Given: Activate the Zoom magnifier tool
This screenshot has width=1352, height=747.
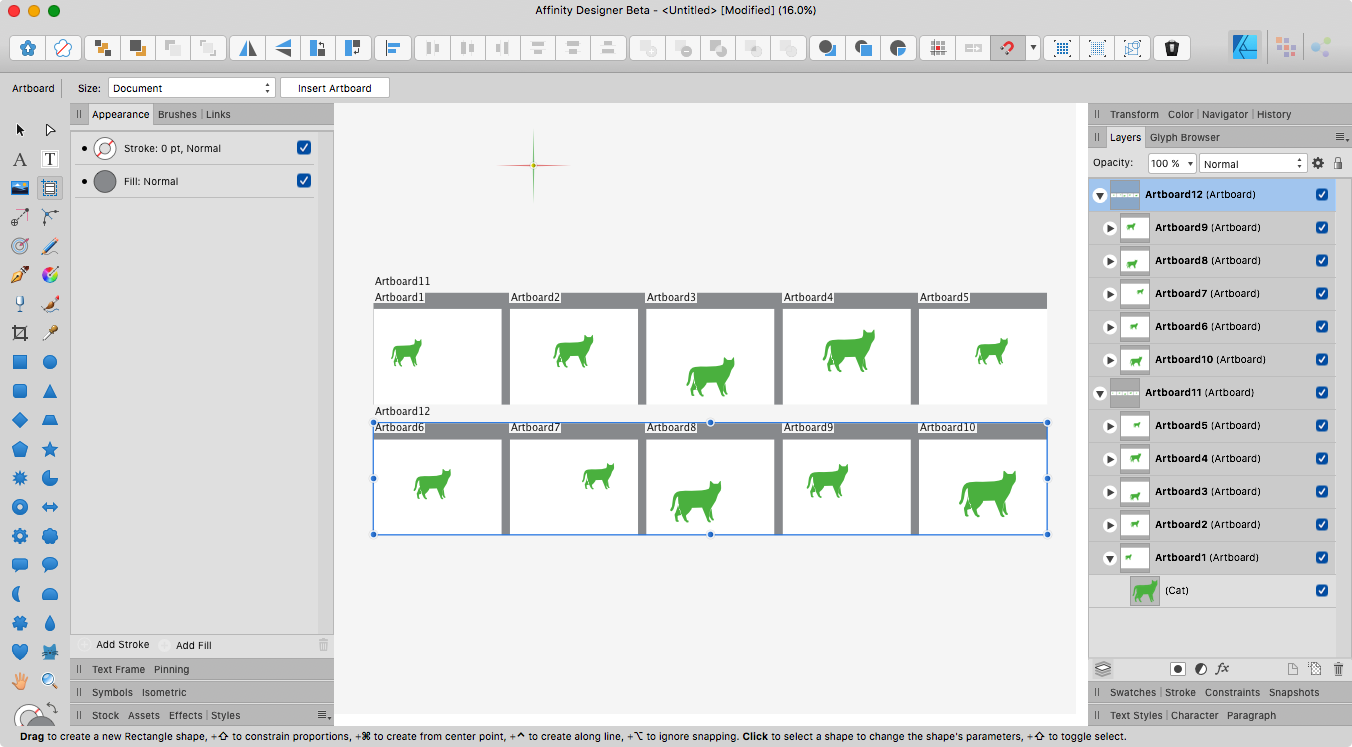Looking at the screenshot, I should (x=49, y=681).
